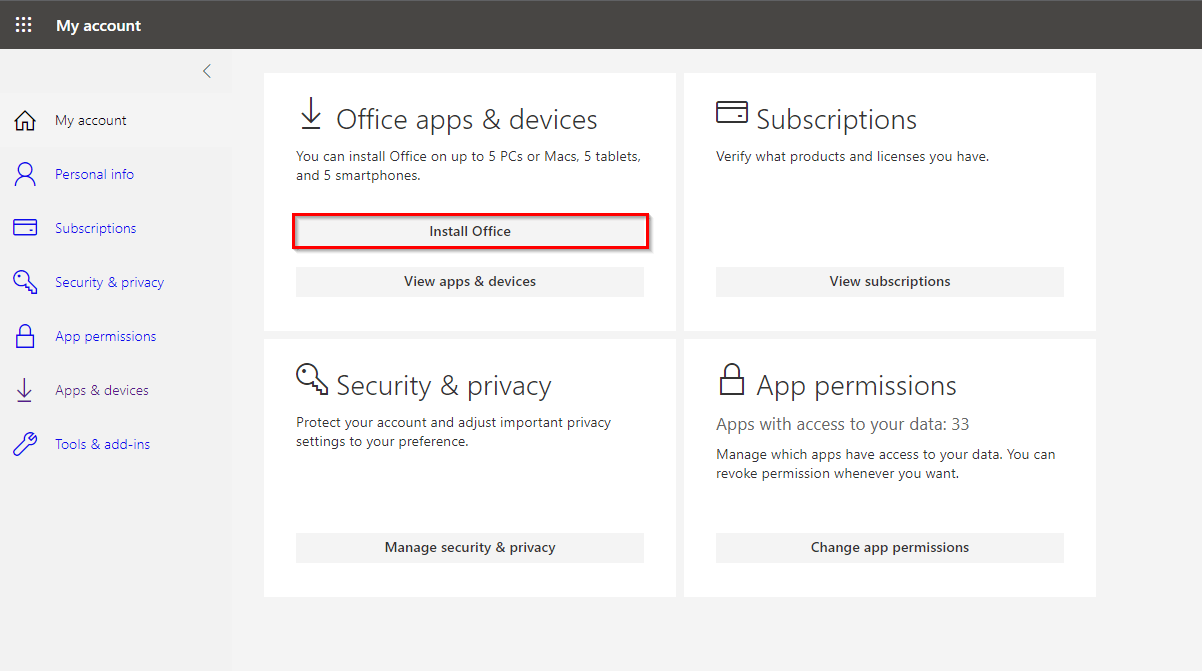
Task: Navigate to Subscriptions in the sidebar
Action: (x=95, y=227)
